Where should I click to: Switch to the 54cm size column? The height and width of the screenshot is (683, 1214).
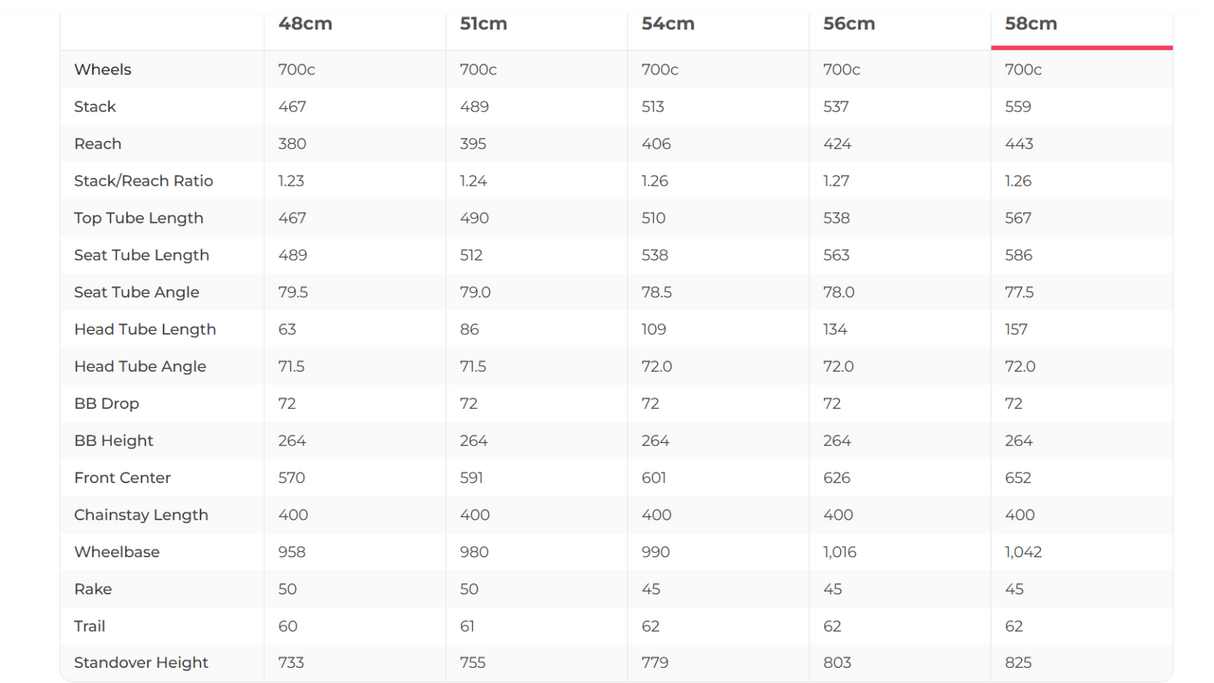coord(667,24)
